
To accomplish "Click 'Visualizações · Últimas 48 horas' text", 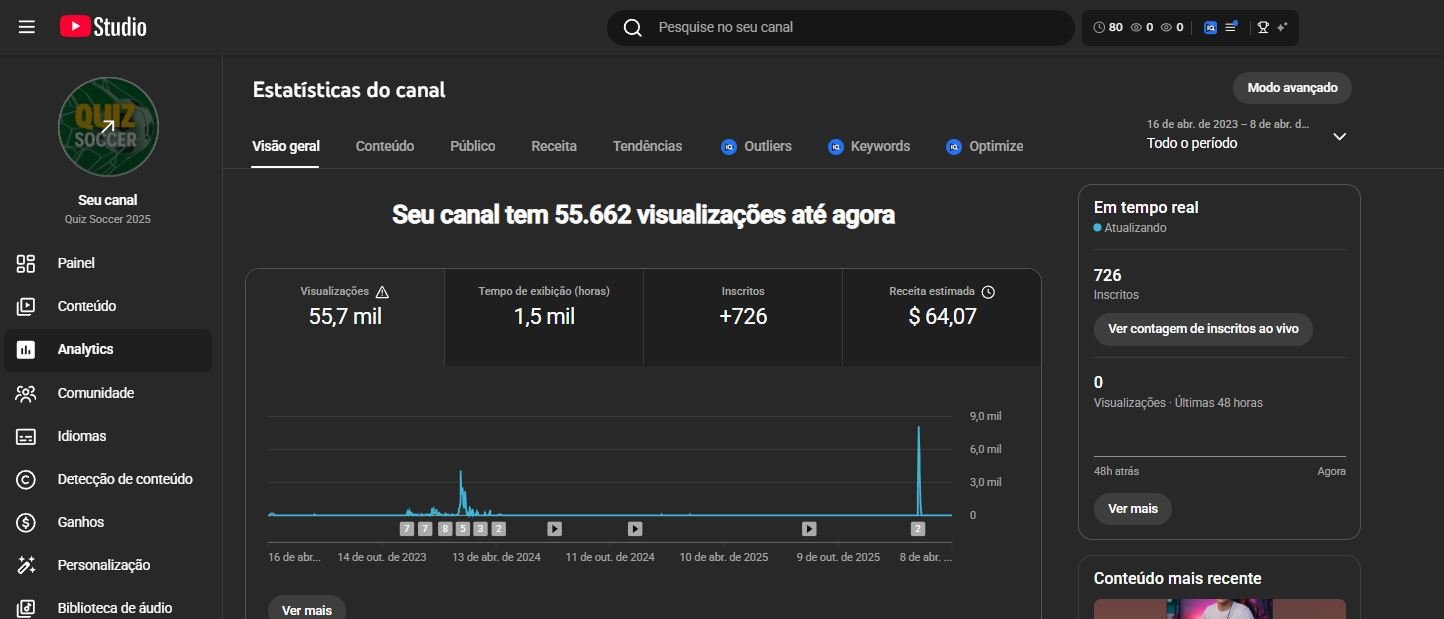I will coord(1178,403).
